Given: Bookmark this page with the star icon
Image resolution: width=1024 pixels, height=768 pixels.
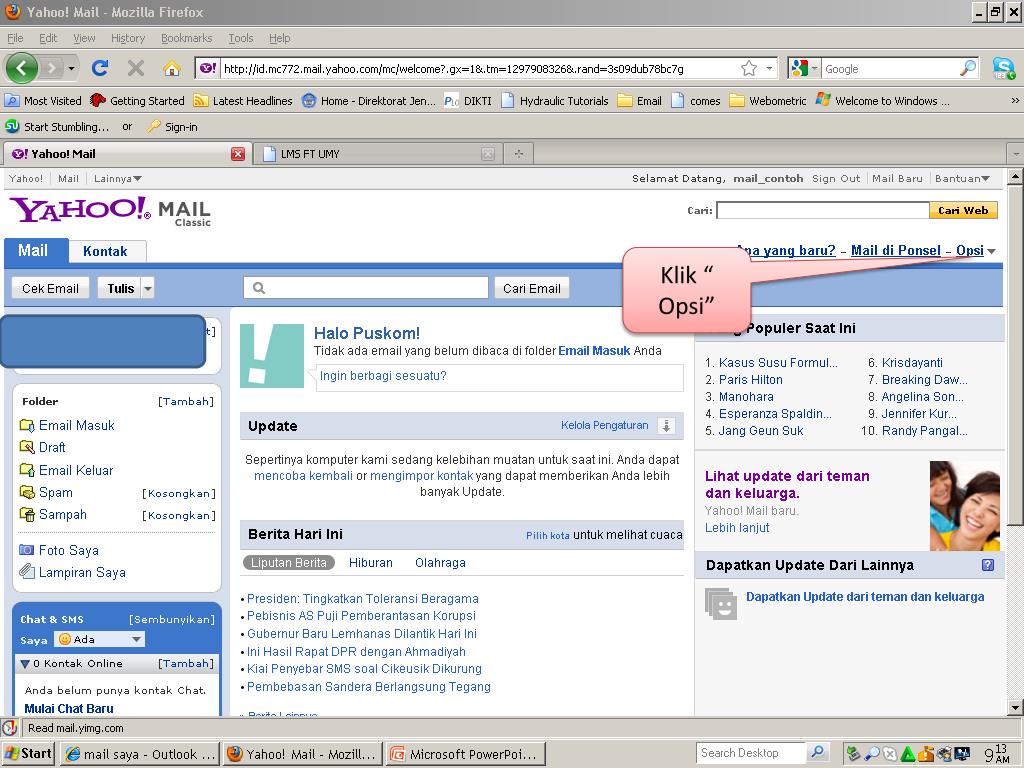Looking at the screenshot, I should (x=748, y=68).
